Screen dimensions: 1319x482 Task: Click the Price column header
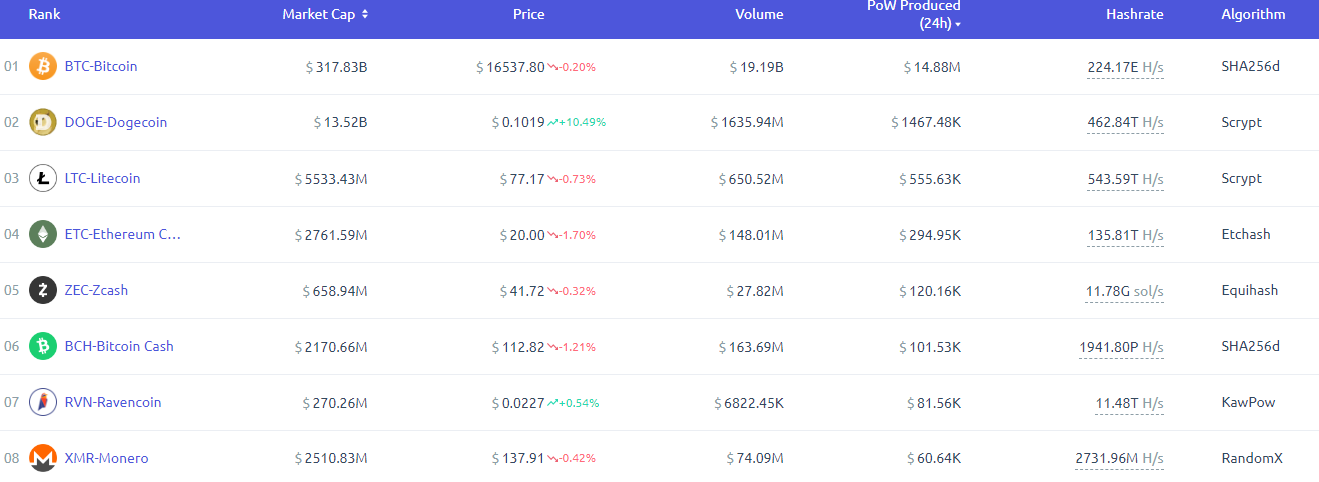point(528,14)
